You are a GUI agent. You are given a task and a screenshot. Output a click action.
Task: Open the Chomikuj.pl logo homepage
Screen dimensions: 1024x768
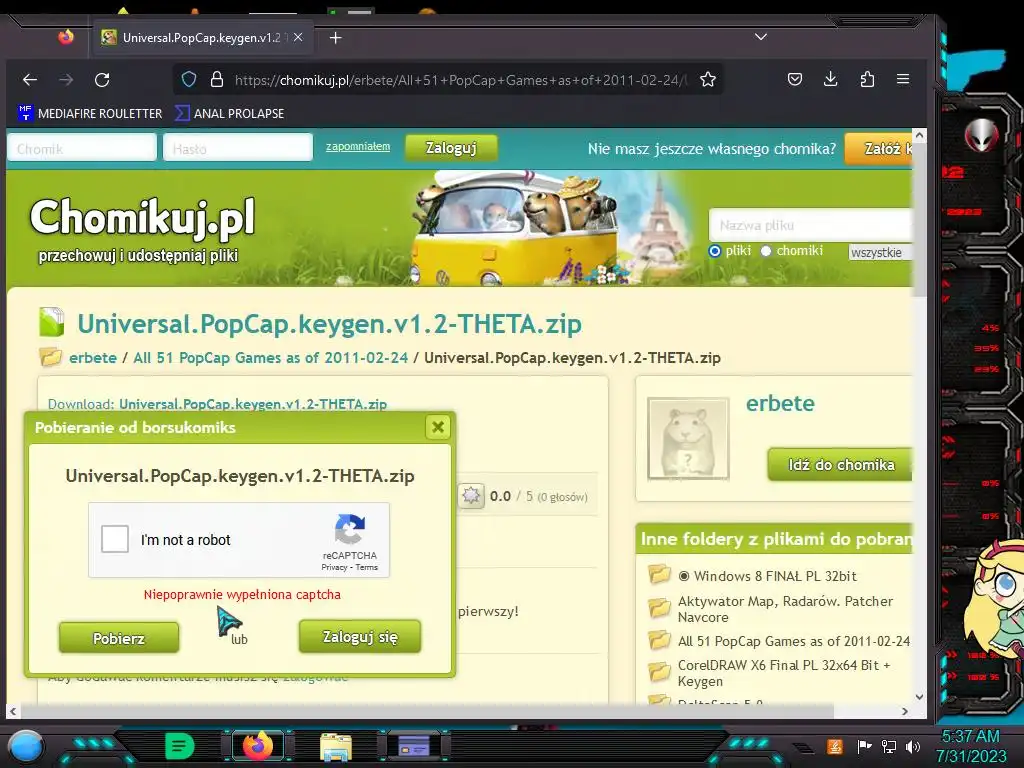click(142, 217)
